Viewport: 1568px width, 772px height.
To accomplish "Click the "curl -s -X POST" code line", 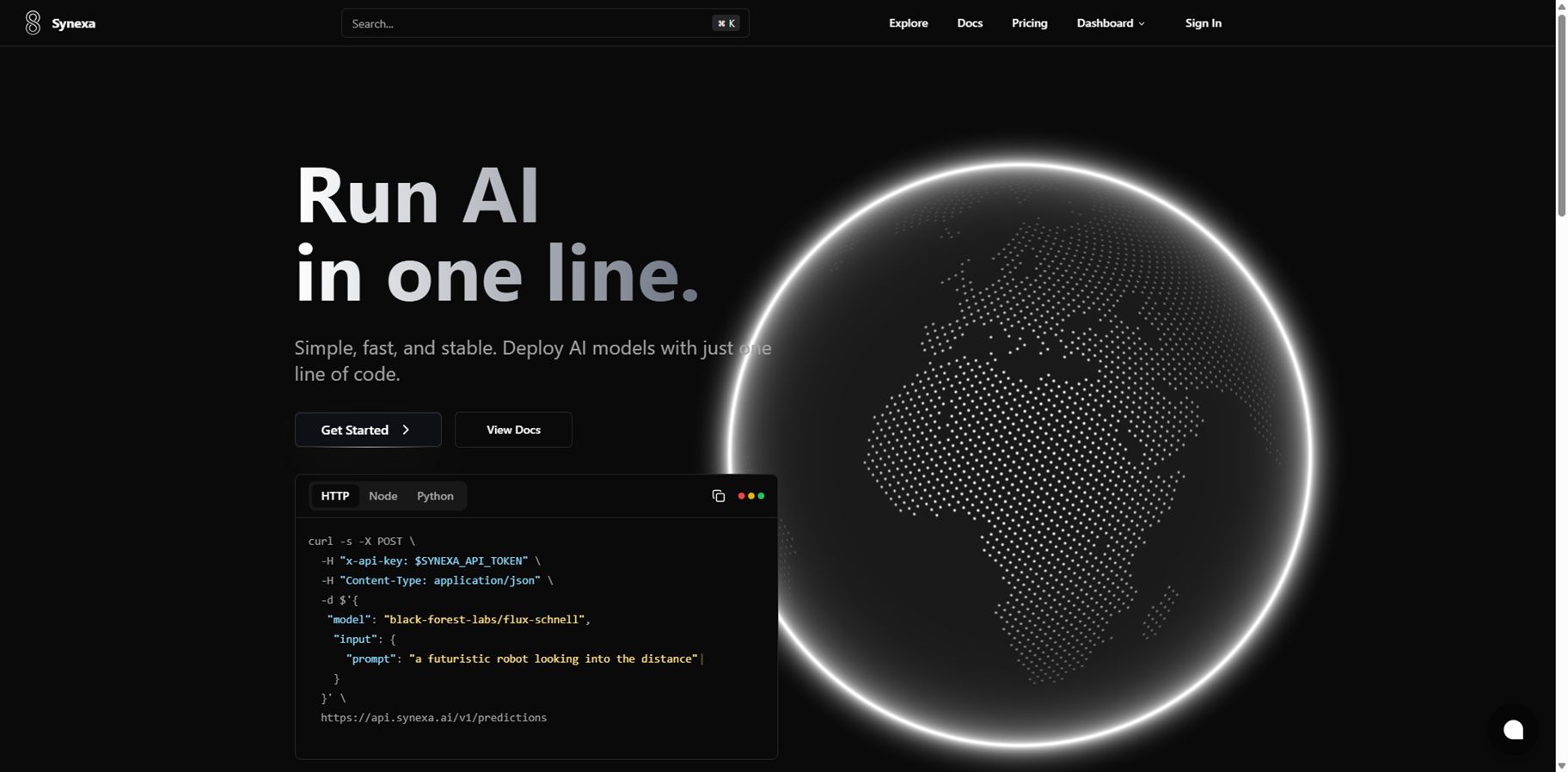I will tap(362, 542).
